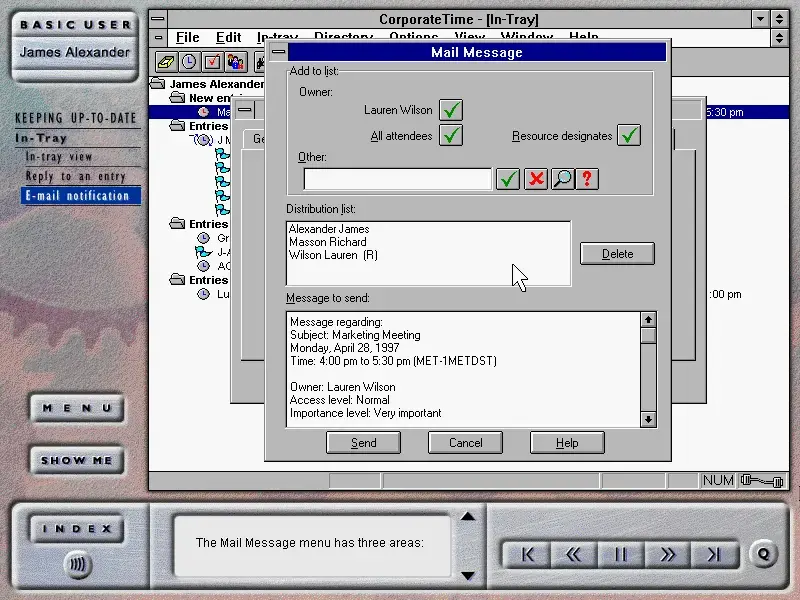Viewport: 800px width, 600px height.
Task: Click the up arrow beside tutorial caption
Action: point(468,516)
